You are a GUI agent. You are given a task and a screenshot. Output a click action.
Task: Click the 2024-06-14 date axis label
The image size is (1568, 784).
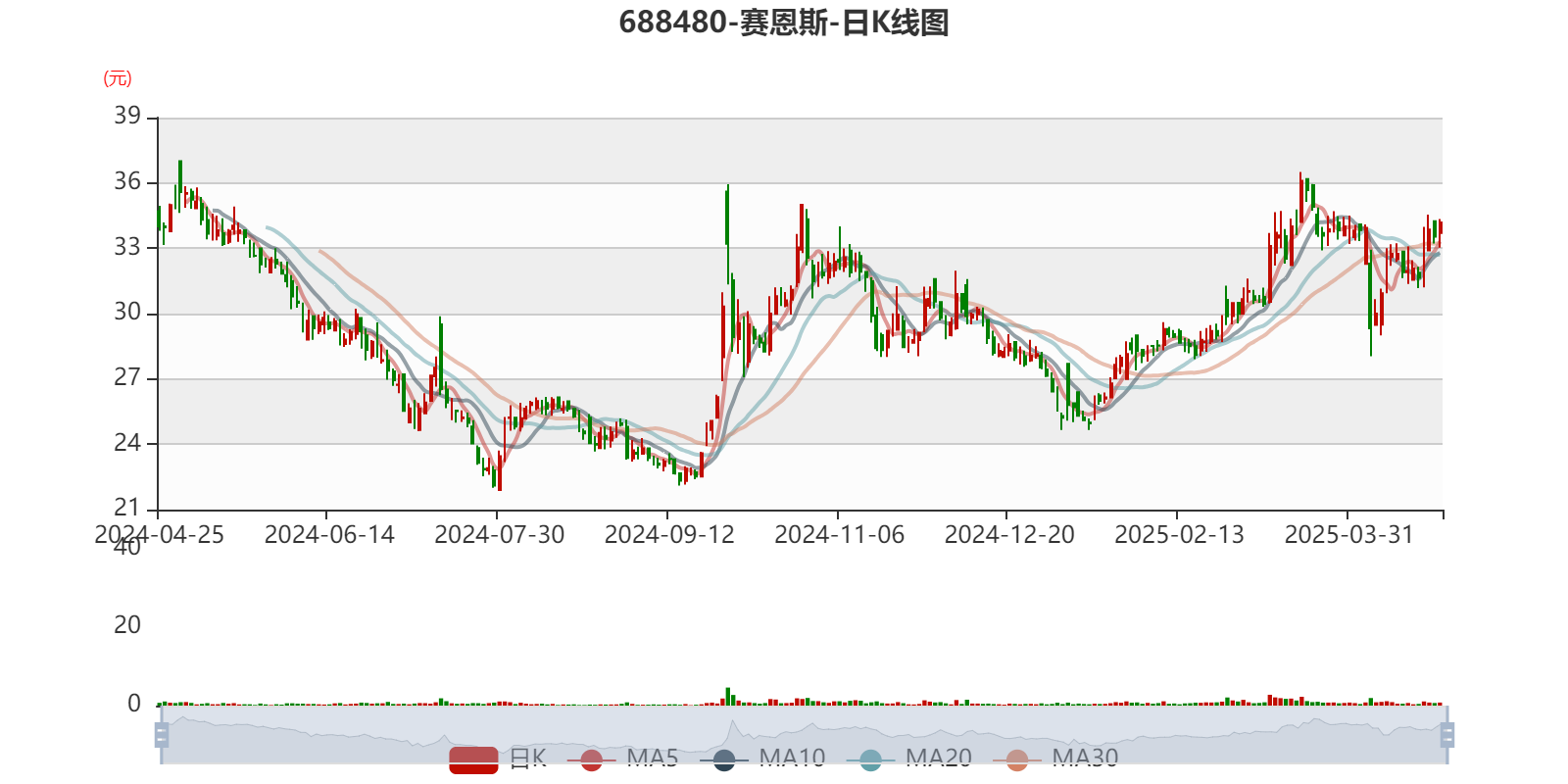[x=329, y=535]
